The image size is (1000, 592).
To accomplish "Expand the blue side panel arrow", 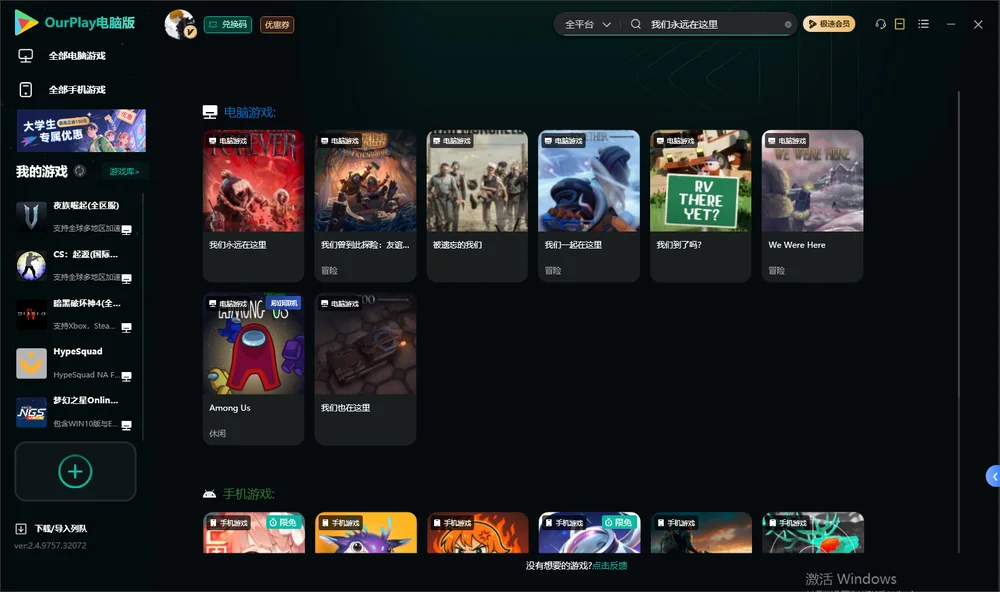I will (x=994, y=477).
